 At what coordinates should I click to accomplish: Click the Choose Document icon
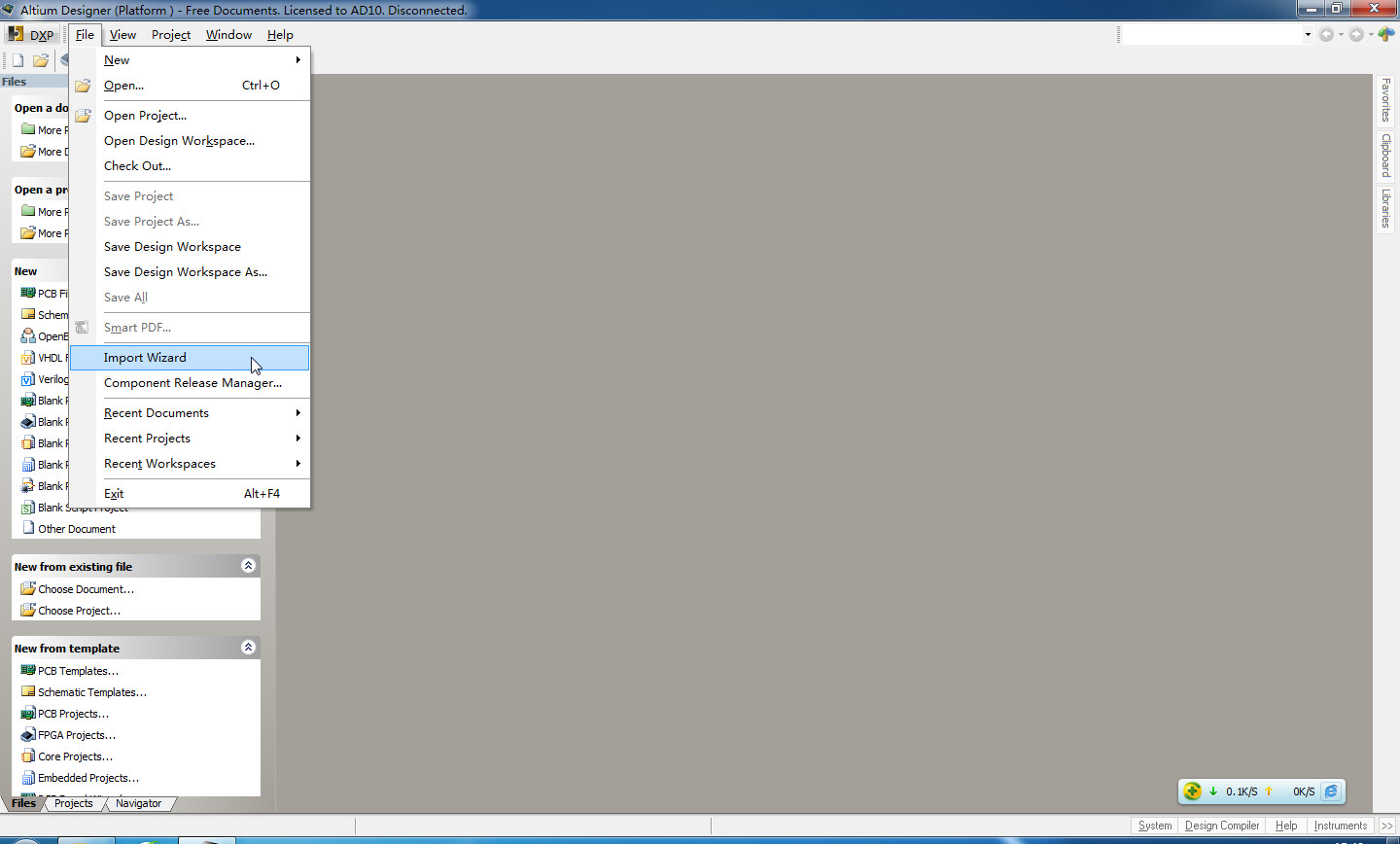point(28,589)
